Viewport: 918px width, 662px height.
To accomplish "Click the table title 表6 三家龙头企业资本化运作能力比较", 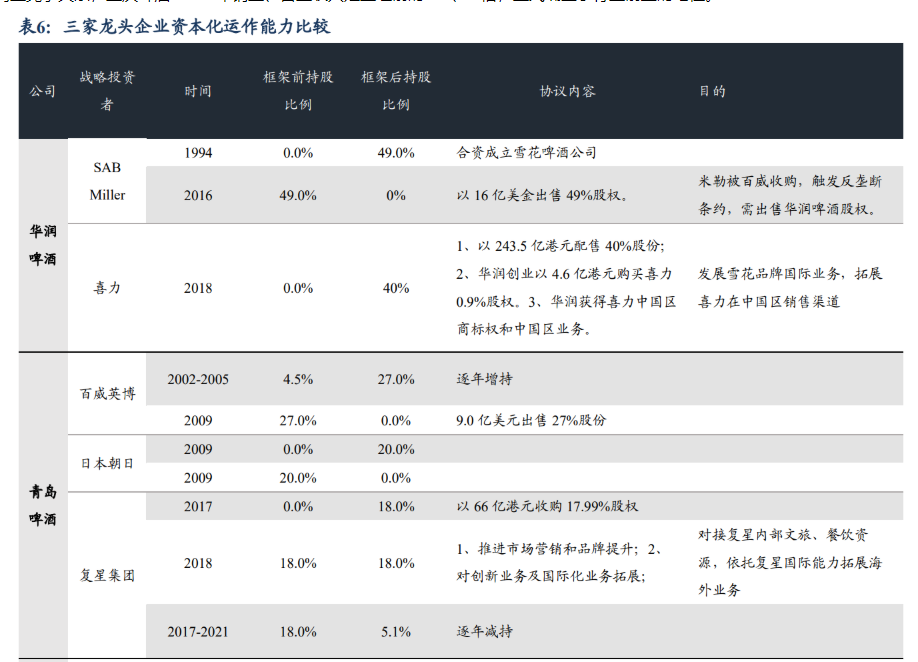I will pos(175,27).
